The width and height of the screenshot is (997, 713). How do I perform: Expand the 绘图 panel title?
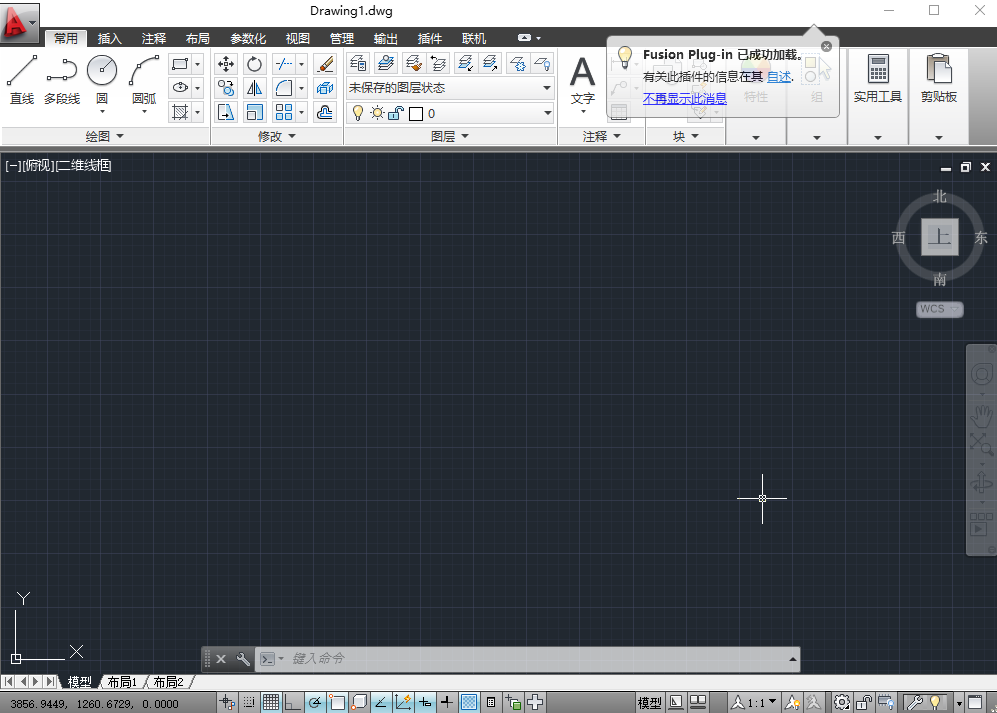click(x=104, y=136)
